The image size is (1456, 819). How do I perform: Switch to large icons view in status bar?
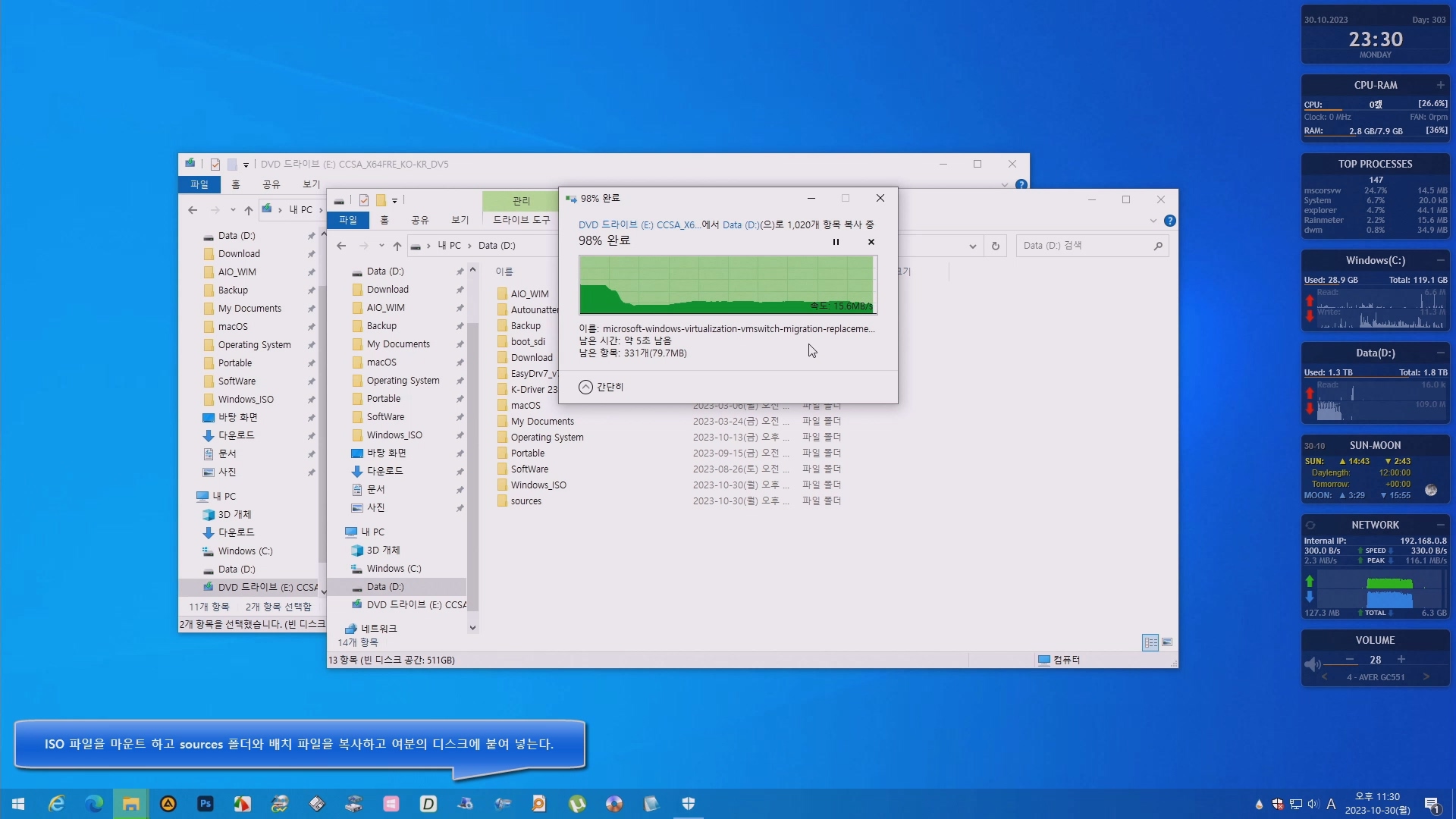[1167, 642]
